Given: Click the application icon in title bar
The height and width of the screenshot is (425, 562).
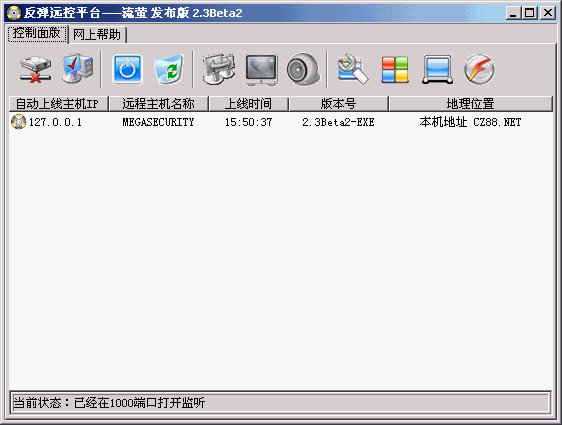Looking at the screenshot, I should 14,13.
